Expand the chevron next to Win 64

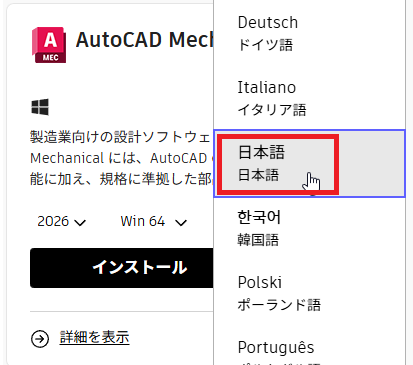point(181,222)
